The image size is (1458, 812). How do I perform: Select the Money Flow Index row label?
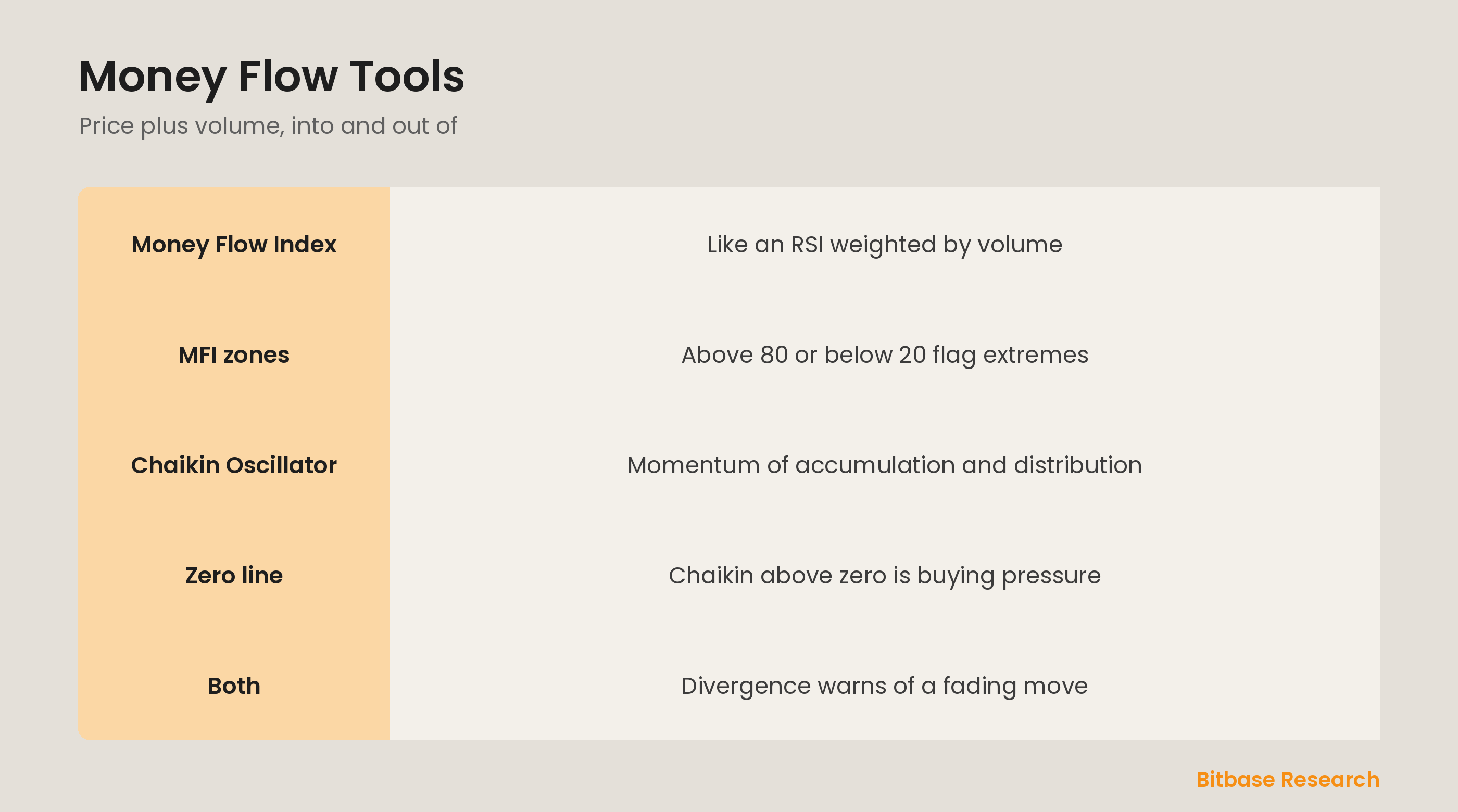(x=234, y=245)
